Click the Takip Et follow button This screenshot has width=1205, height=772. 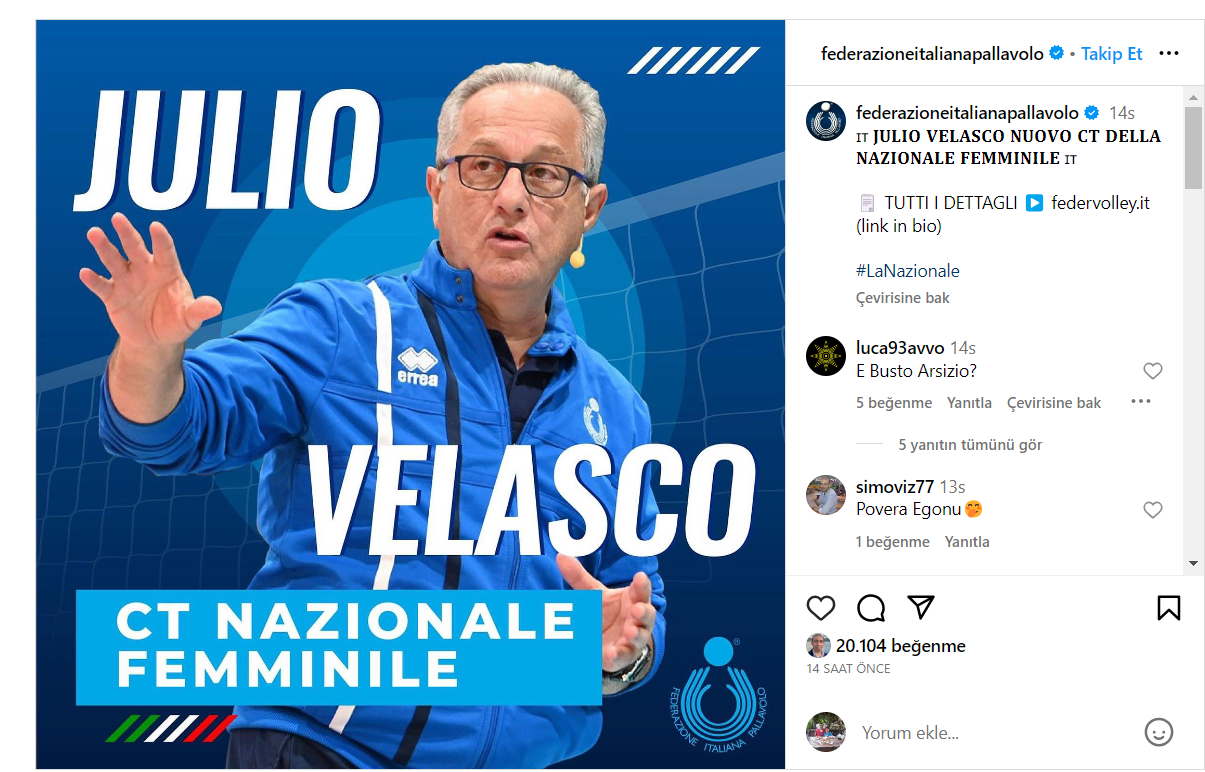pyautogui.click(x=1111, y=54)
